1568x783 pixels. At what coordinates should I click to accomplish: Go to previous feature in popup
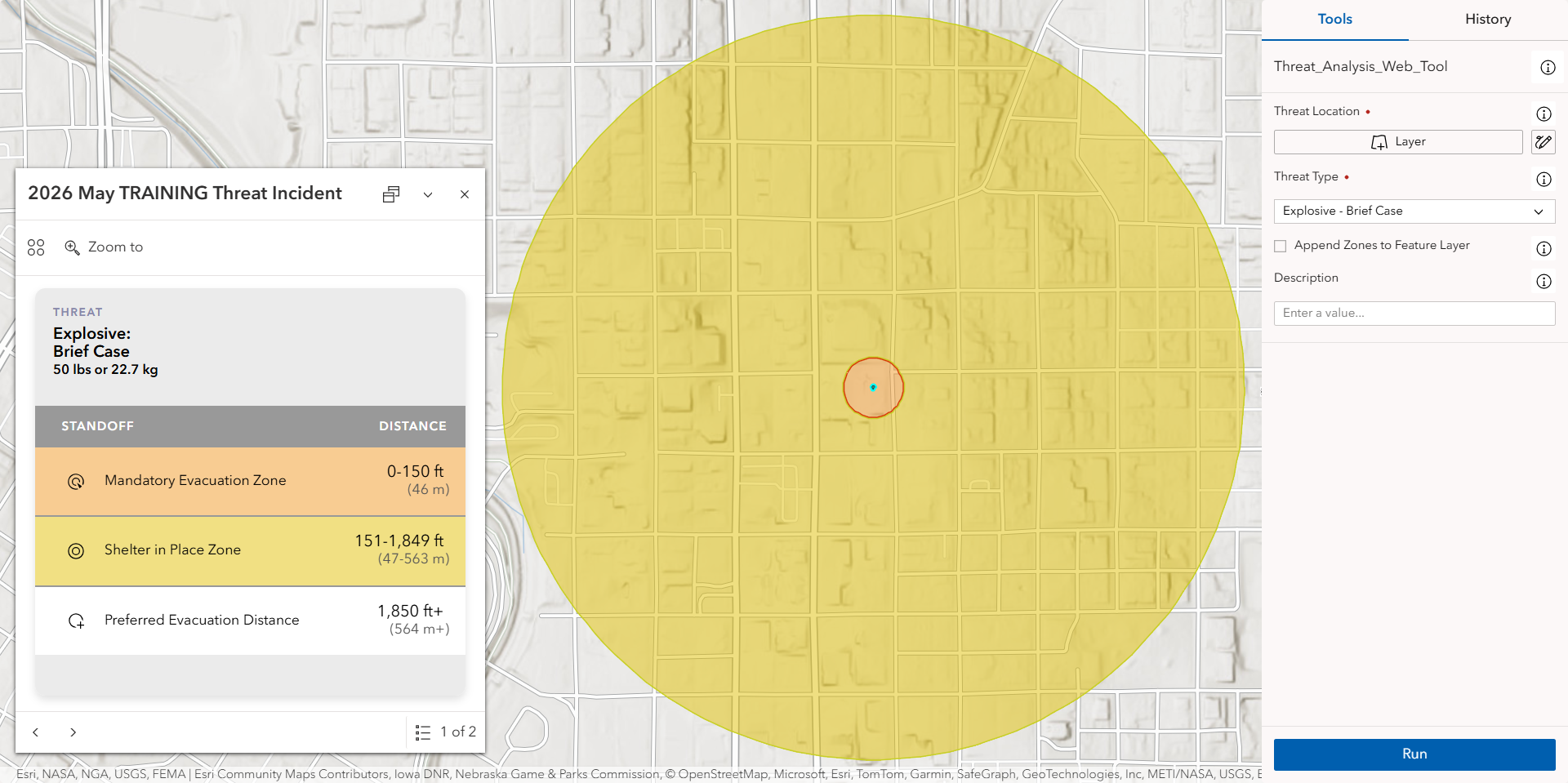tap(36, 732)
